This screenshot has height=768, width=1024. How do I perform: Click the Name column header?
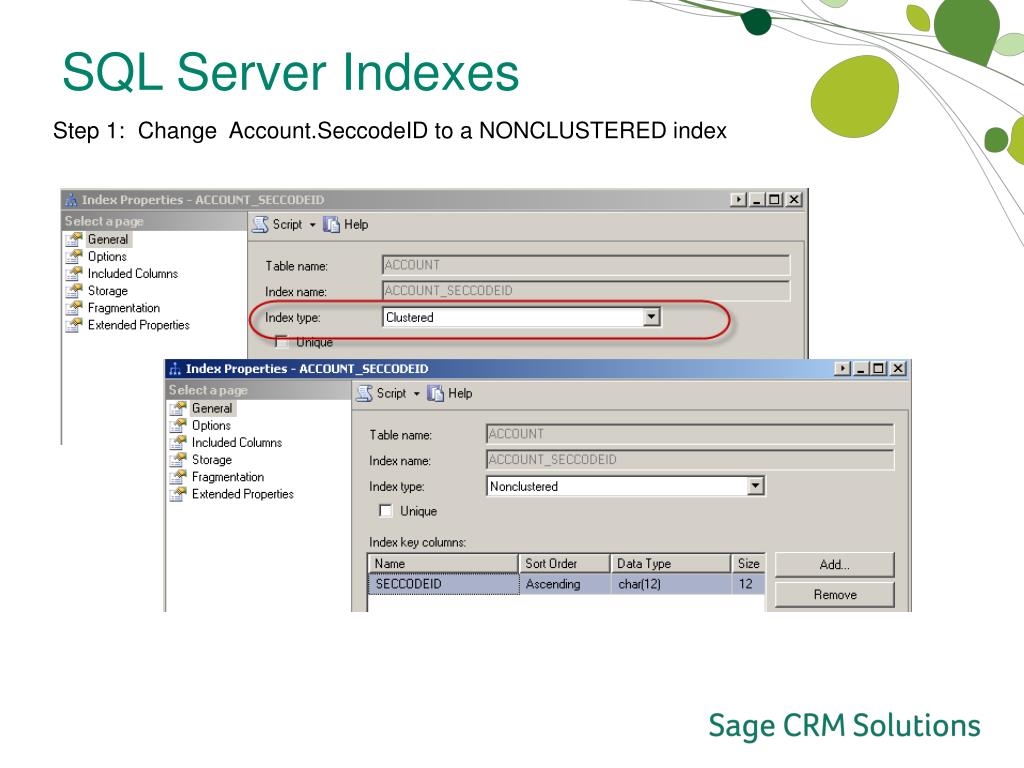coord(443,563)
